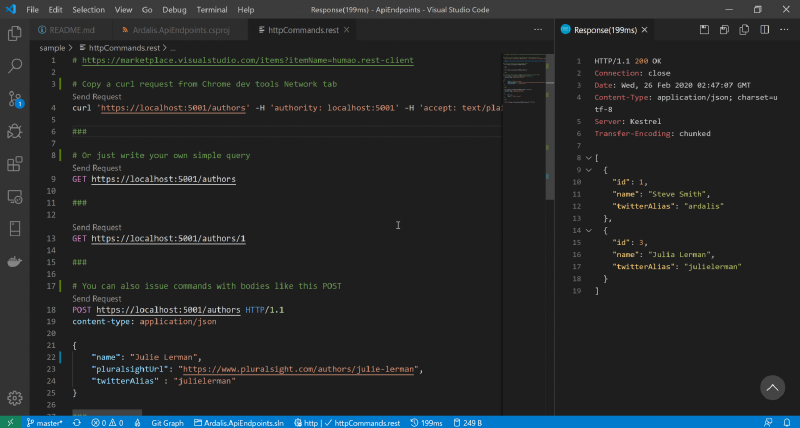
Task: Click the sample folder in the breadcrumb
Action: click(x=52, y=48)
